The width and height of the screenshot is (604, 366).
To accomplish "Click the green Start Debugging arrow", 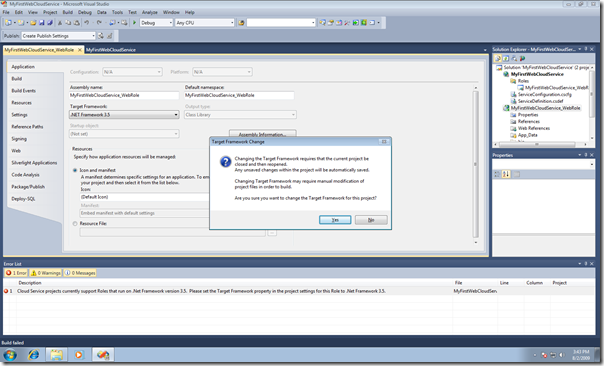I will [134, 23].
